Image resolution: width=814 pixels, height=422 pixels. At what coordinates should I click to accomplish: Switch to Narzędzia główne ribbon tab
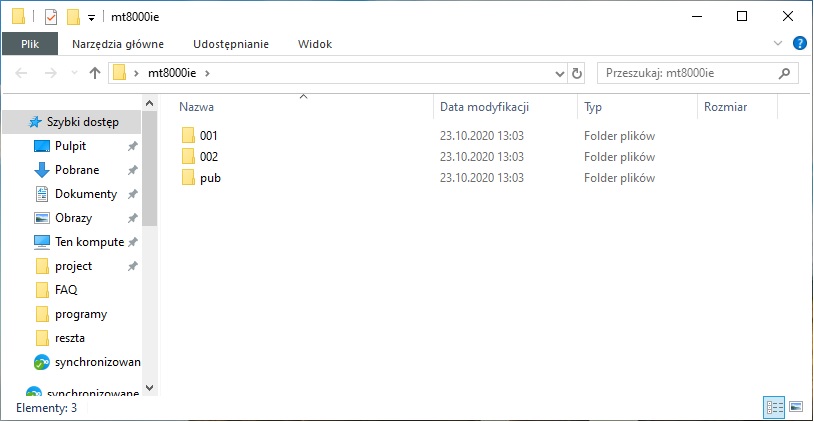click(x=118, y=44)
